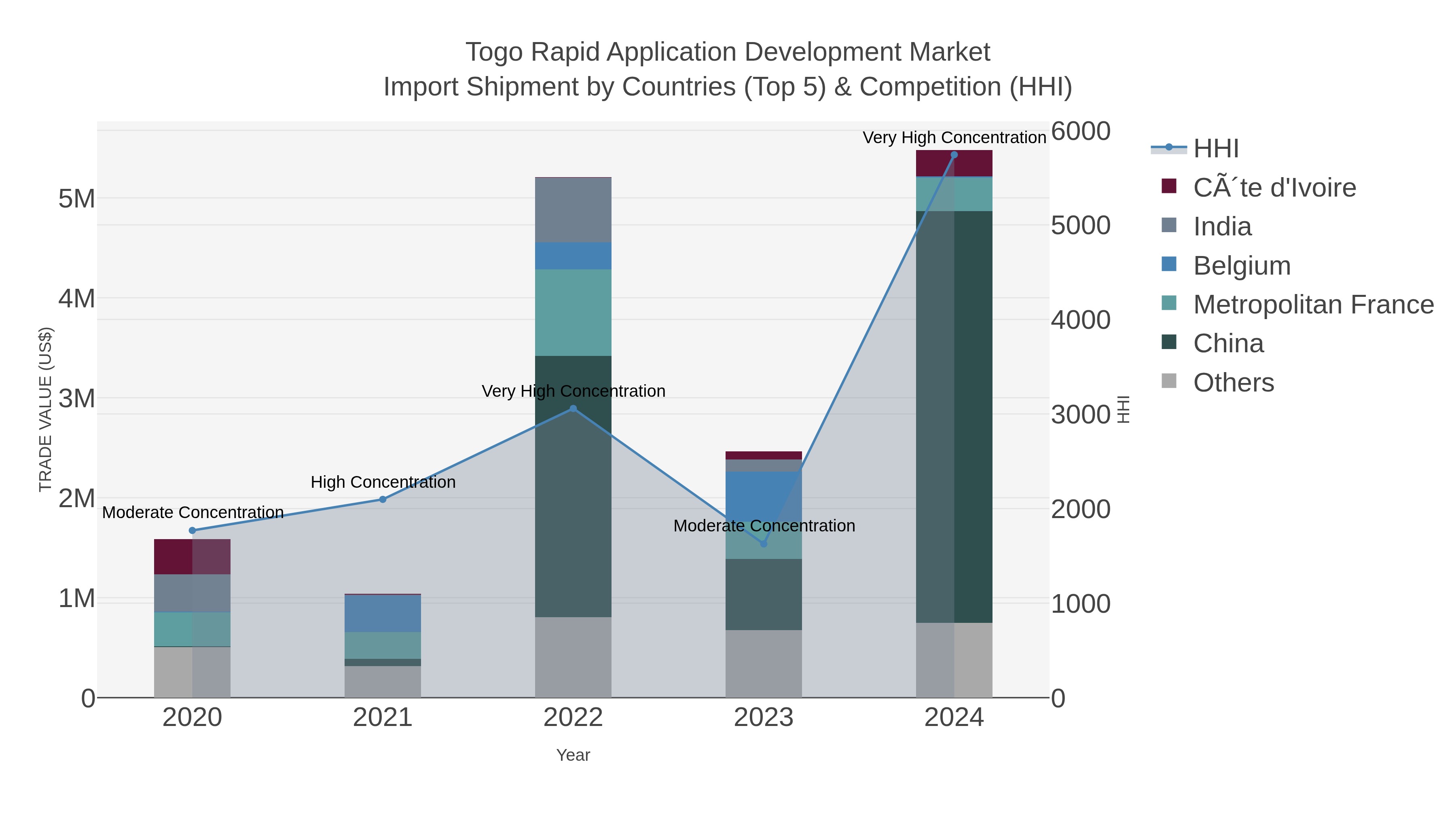Click the Others segment of the 2022 bar
This screenshot has height=819, width=1456.
click(x=573, y=657)
